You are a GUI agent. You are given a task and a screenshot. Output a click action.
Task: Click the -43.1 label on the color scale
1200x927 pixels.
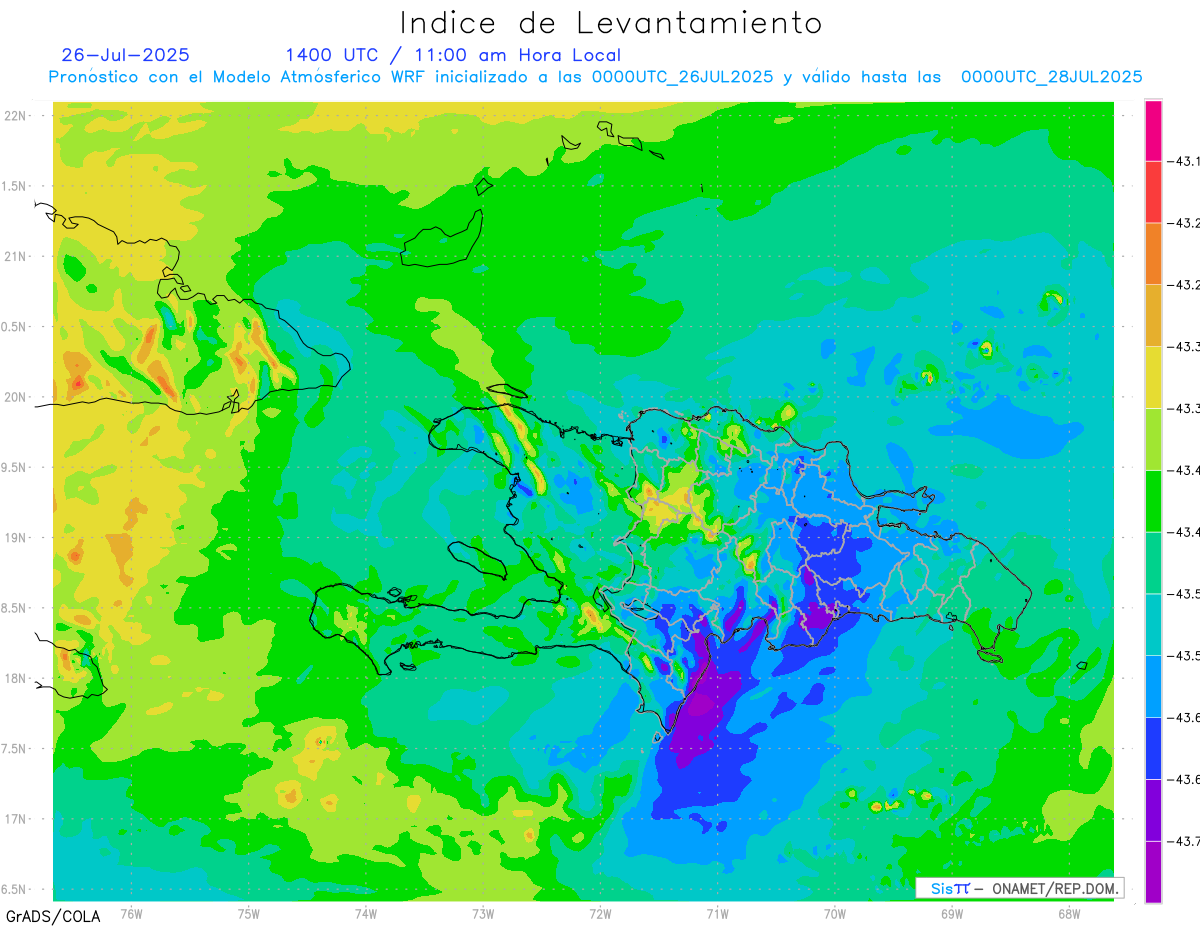pyautogui.click(x=1184, y=161)
